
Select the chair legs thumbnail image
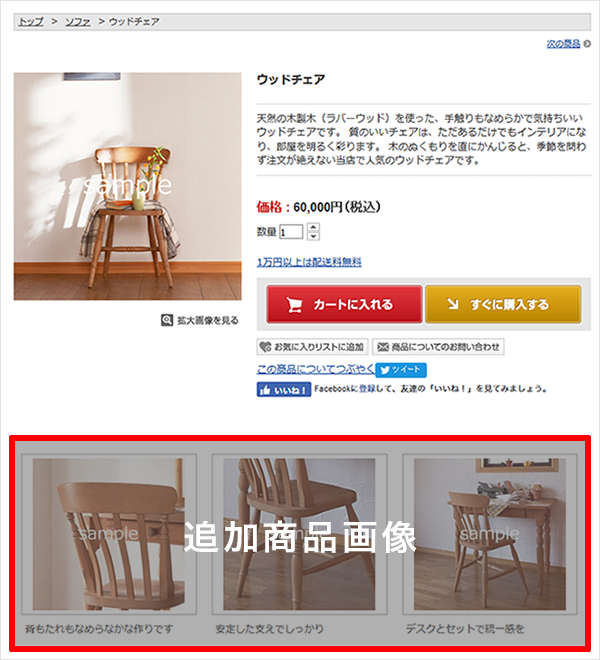[x=299, y=534]
